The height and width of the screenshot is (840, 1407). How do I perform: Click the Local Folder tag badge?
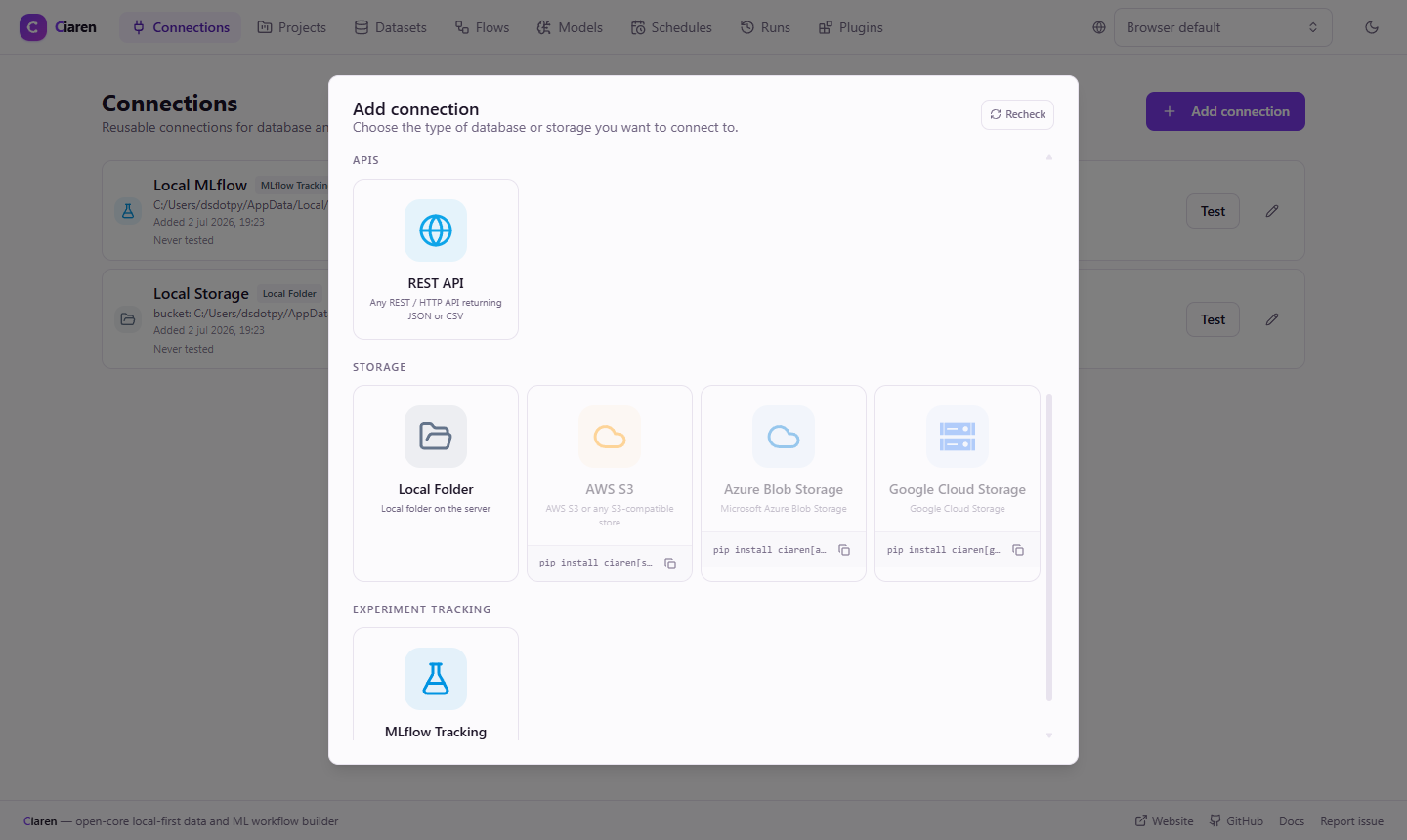coord(289,294)
